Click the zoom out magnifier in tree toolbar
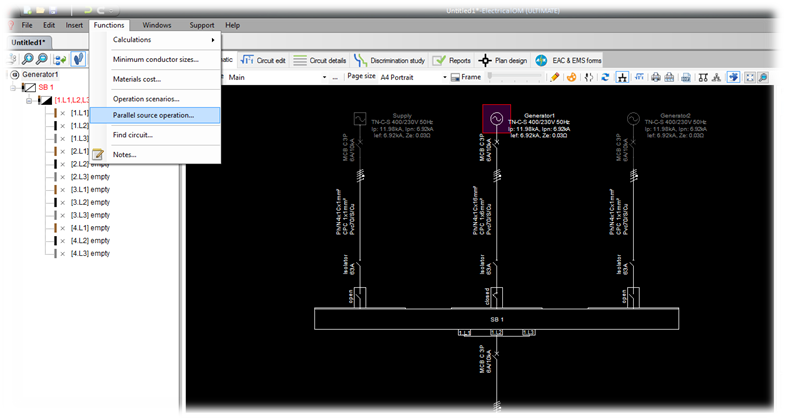The height and width of the screenshot is (420, 786). point(42,59)
